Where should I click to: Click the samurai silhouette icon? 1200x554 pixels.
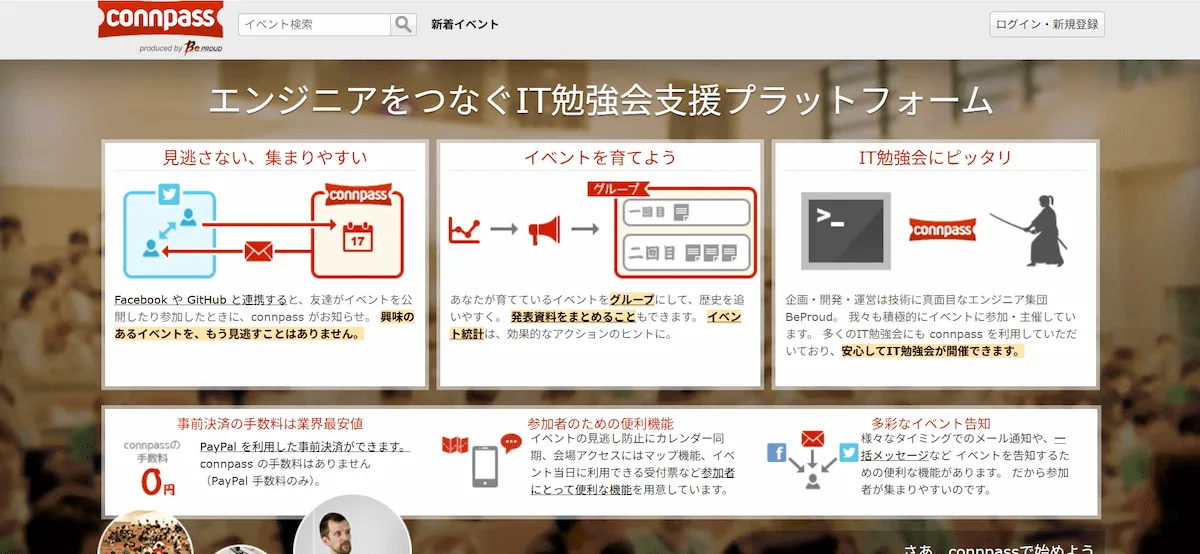point(1029,230)
